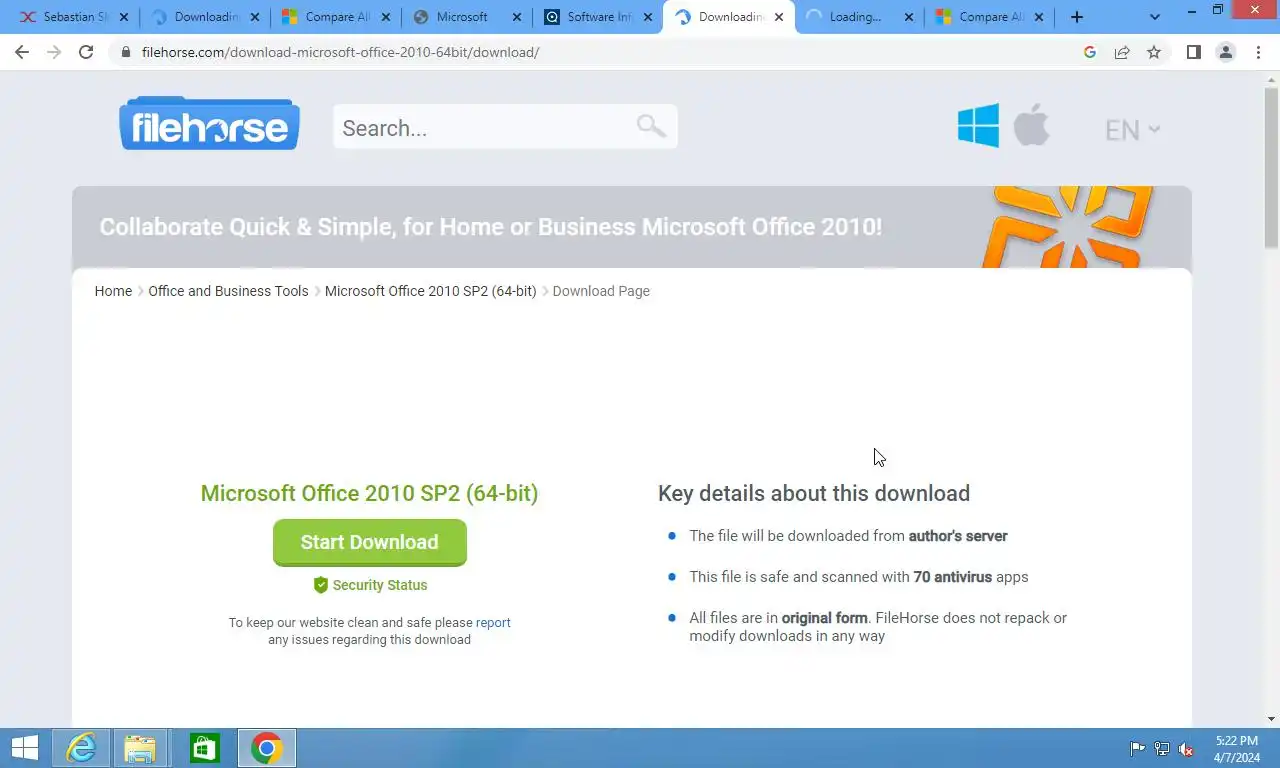Click the Chrome taskbar icon
Screen dimensions: 1280x768
(x=266, y=748)
